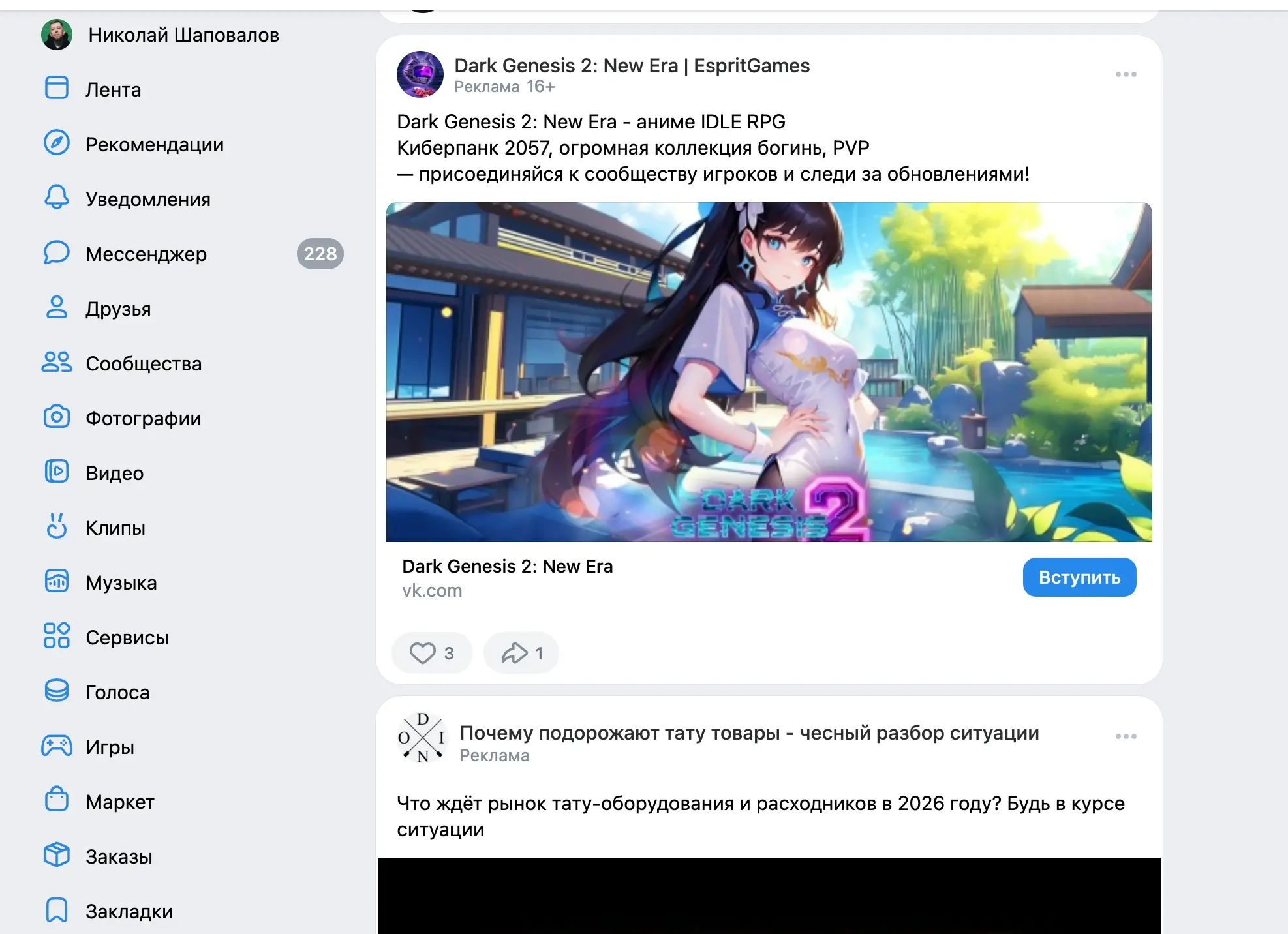Open Dark Genesis 2: New Era | EspritGames title
Image resolution: width=1288 pixels, height=934 pixels.
coord(632,65)
